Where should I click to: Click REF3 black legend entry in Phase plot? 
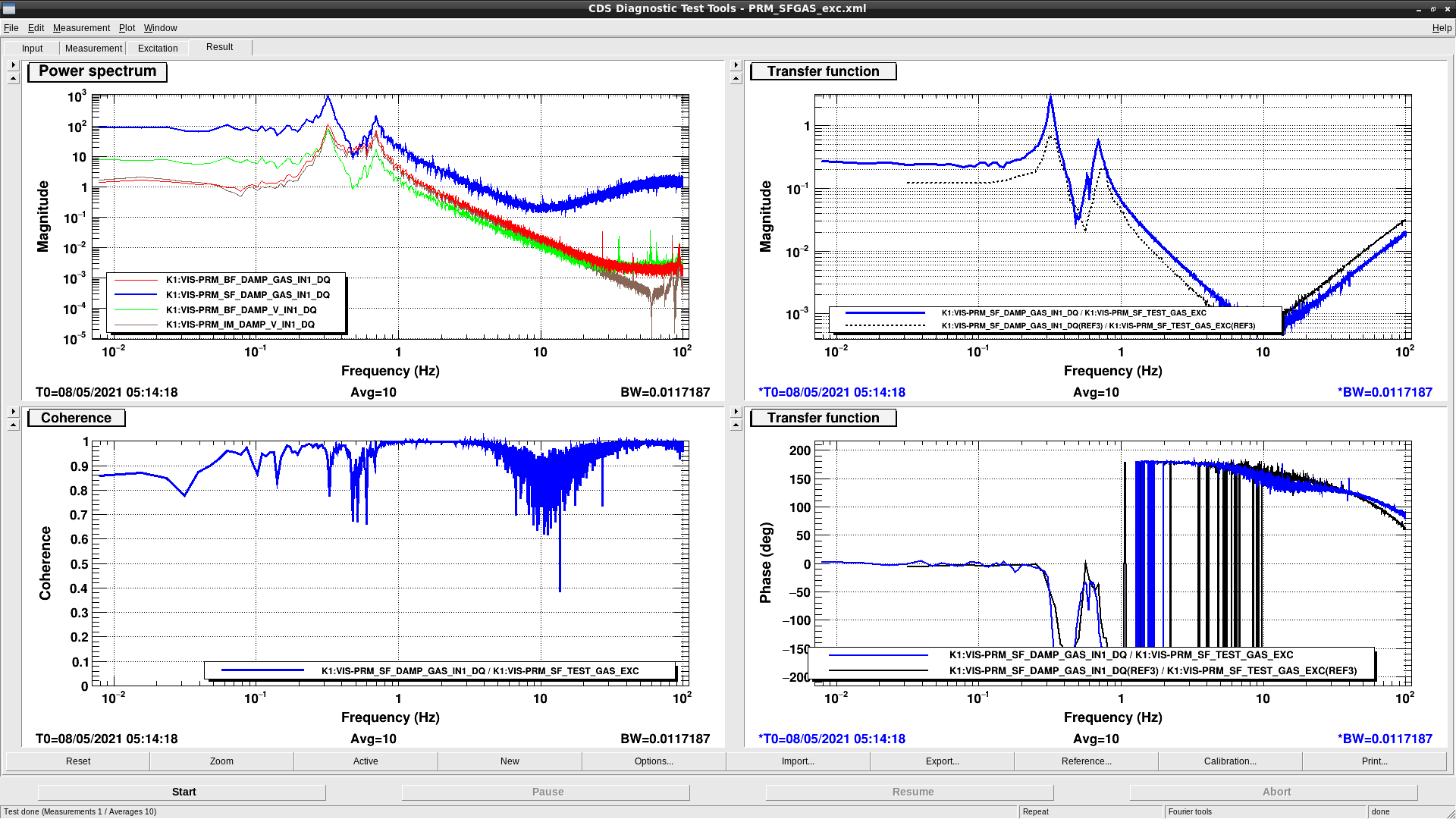[1153, 671]
